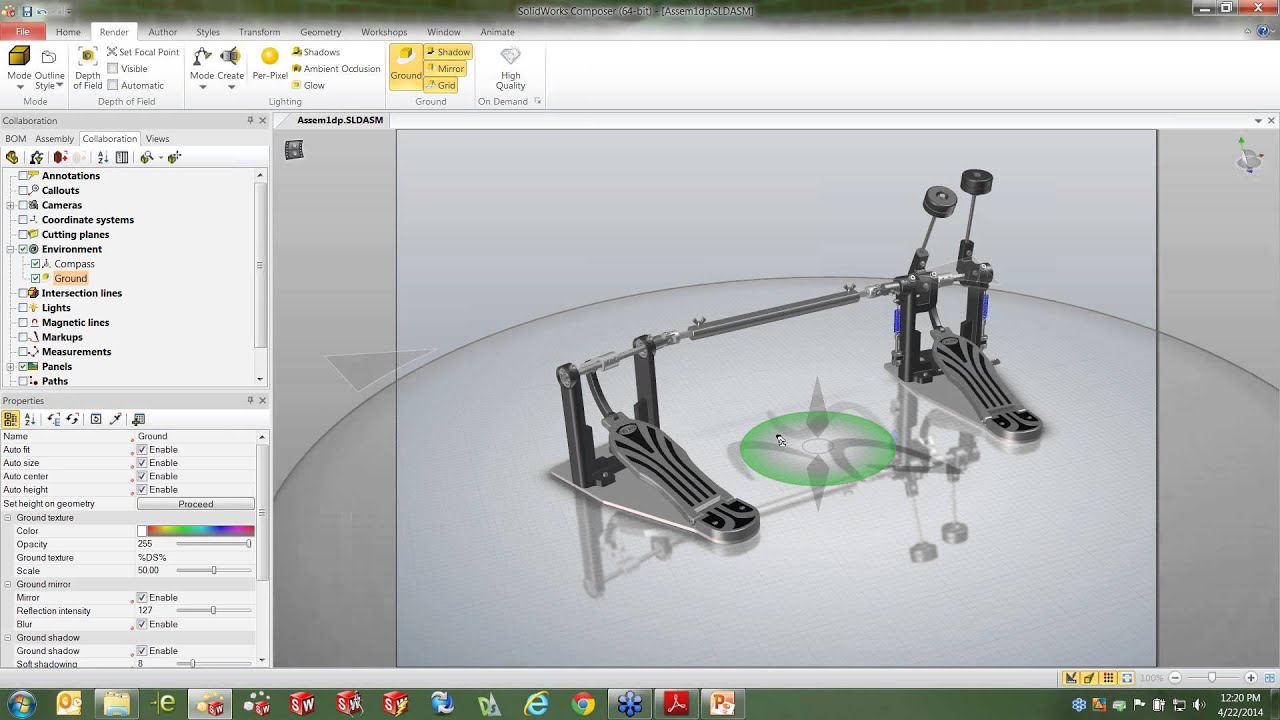Open the render Mode cube button

pos(19,66)
